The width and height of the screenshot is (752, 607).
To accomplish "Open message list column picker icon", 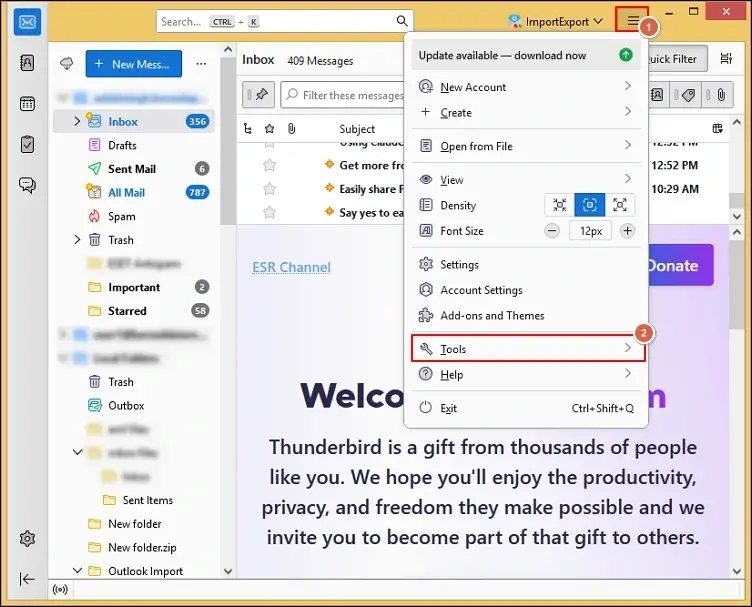I will coord(717,128).
